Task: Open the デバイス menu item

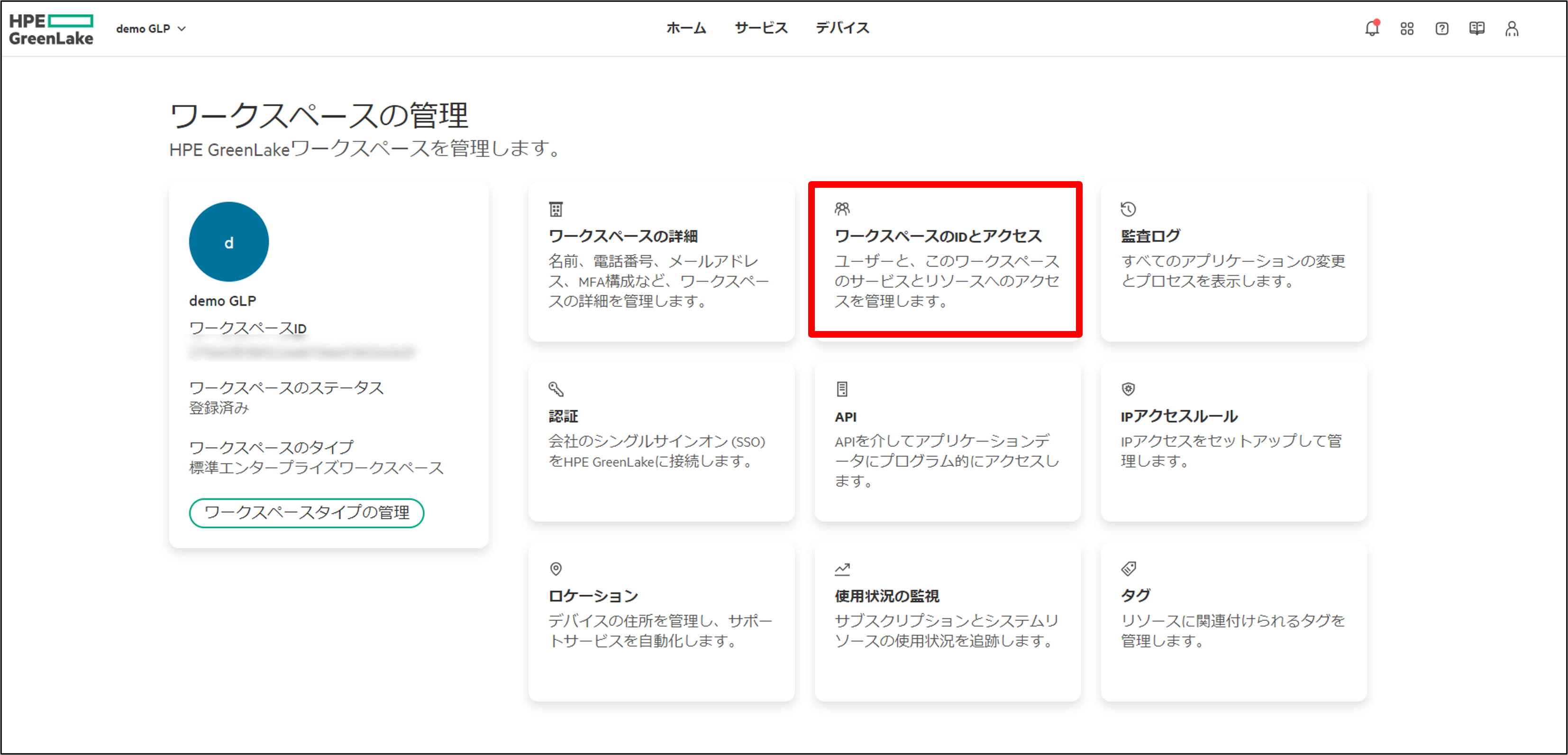Action: (842, 28)
